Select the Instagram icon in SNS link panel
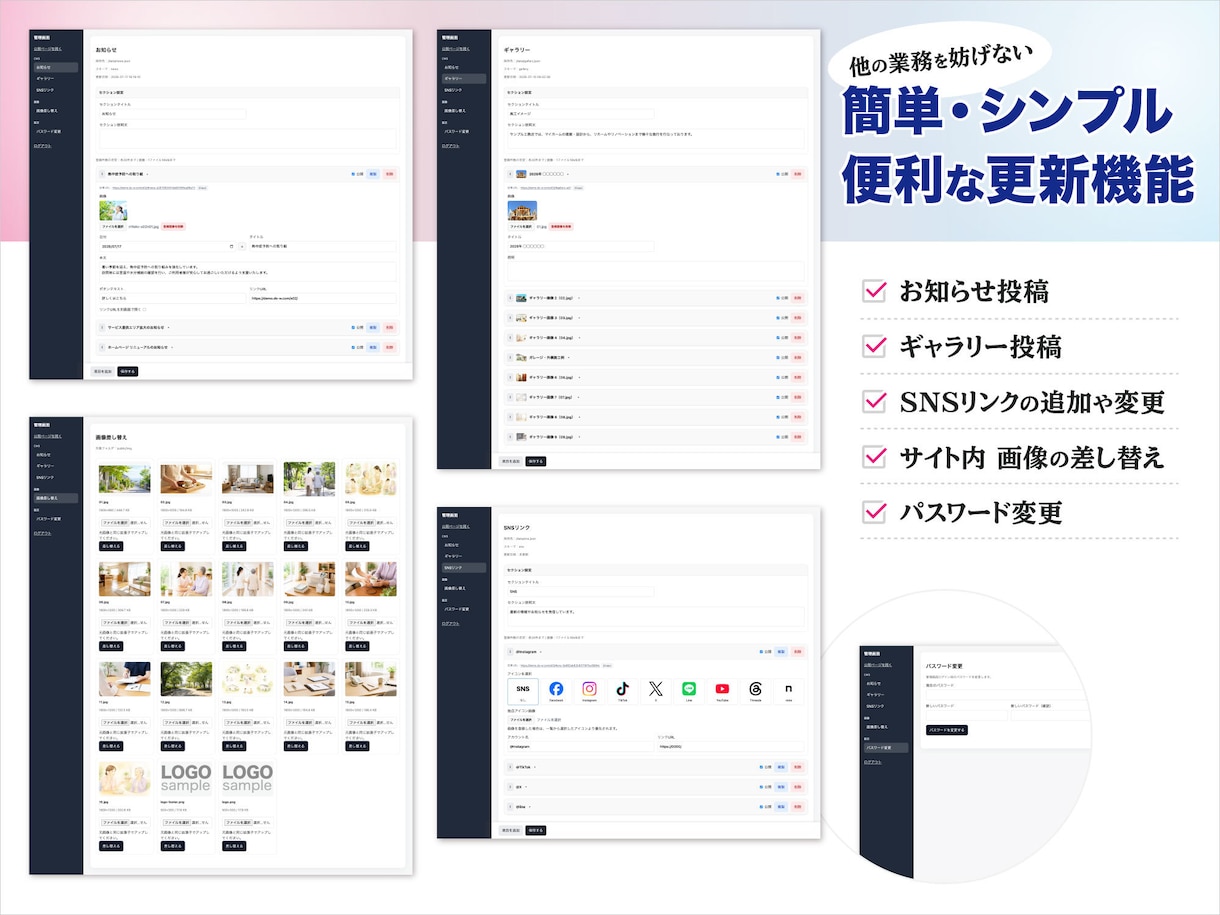 [x=590, y=692]
